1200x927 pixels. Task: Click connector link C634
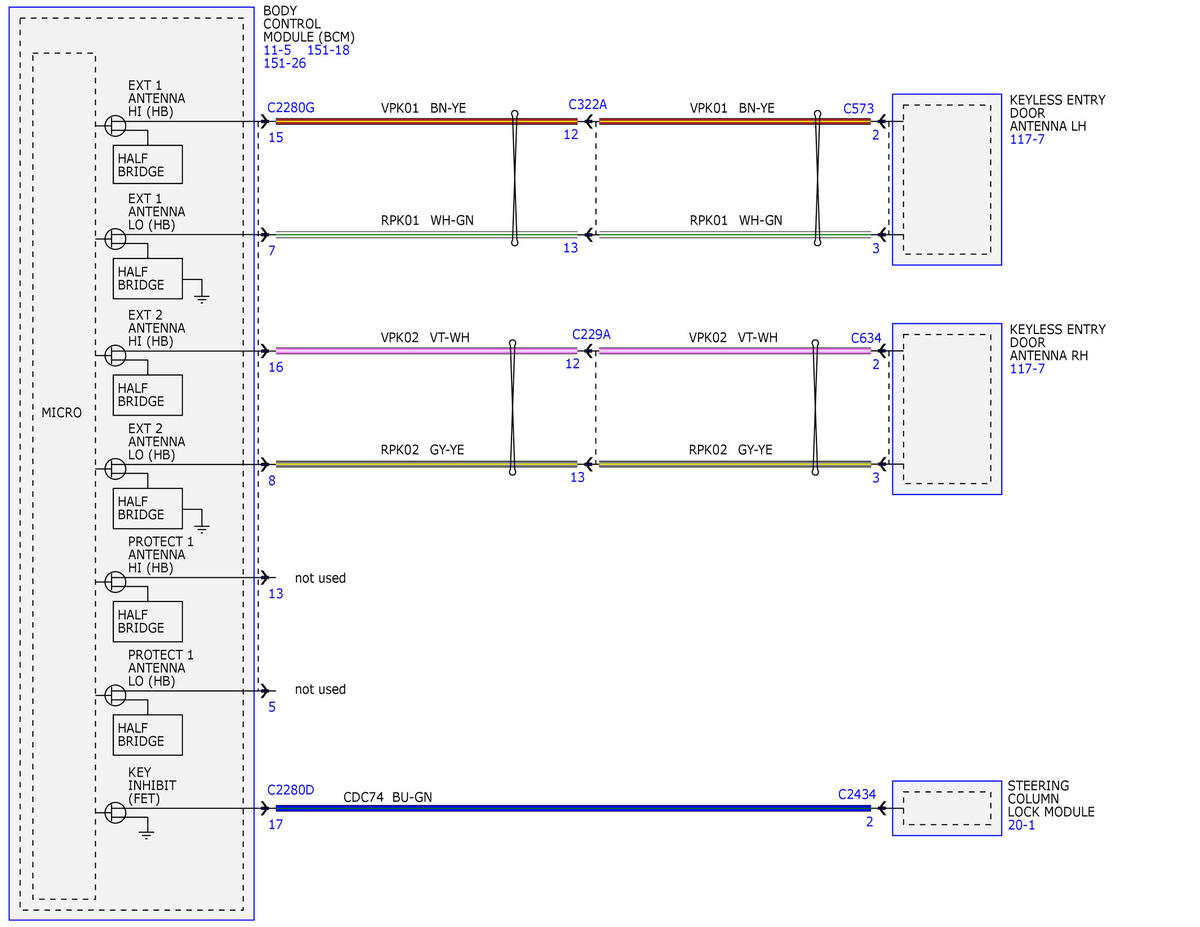click(x=866, y=338)
